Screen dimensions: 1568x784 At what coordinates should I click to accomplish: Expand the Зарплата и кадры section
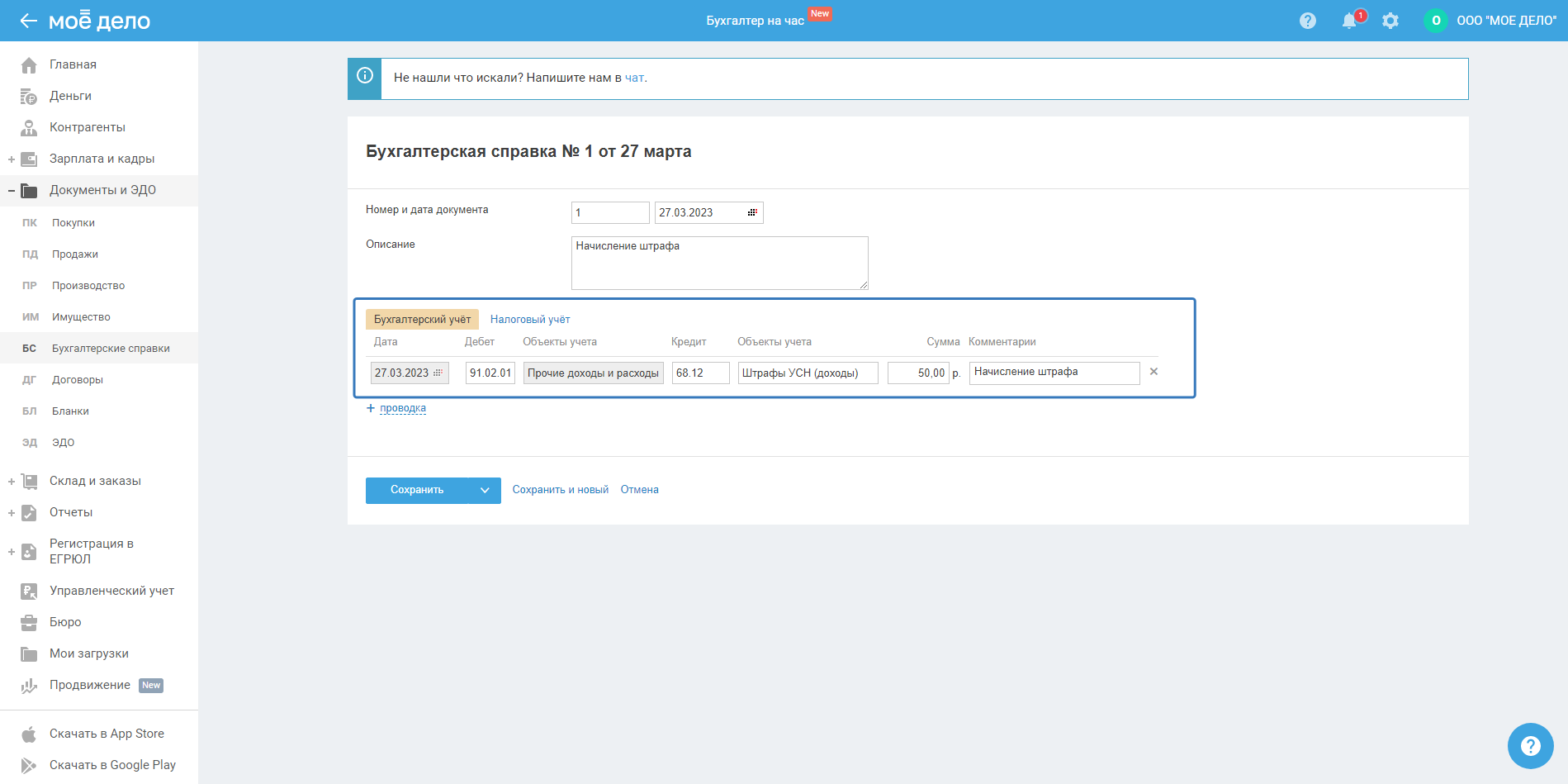click(x=12, y=159)
